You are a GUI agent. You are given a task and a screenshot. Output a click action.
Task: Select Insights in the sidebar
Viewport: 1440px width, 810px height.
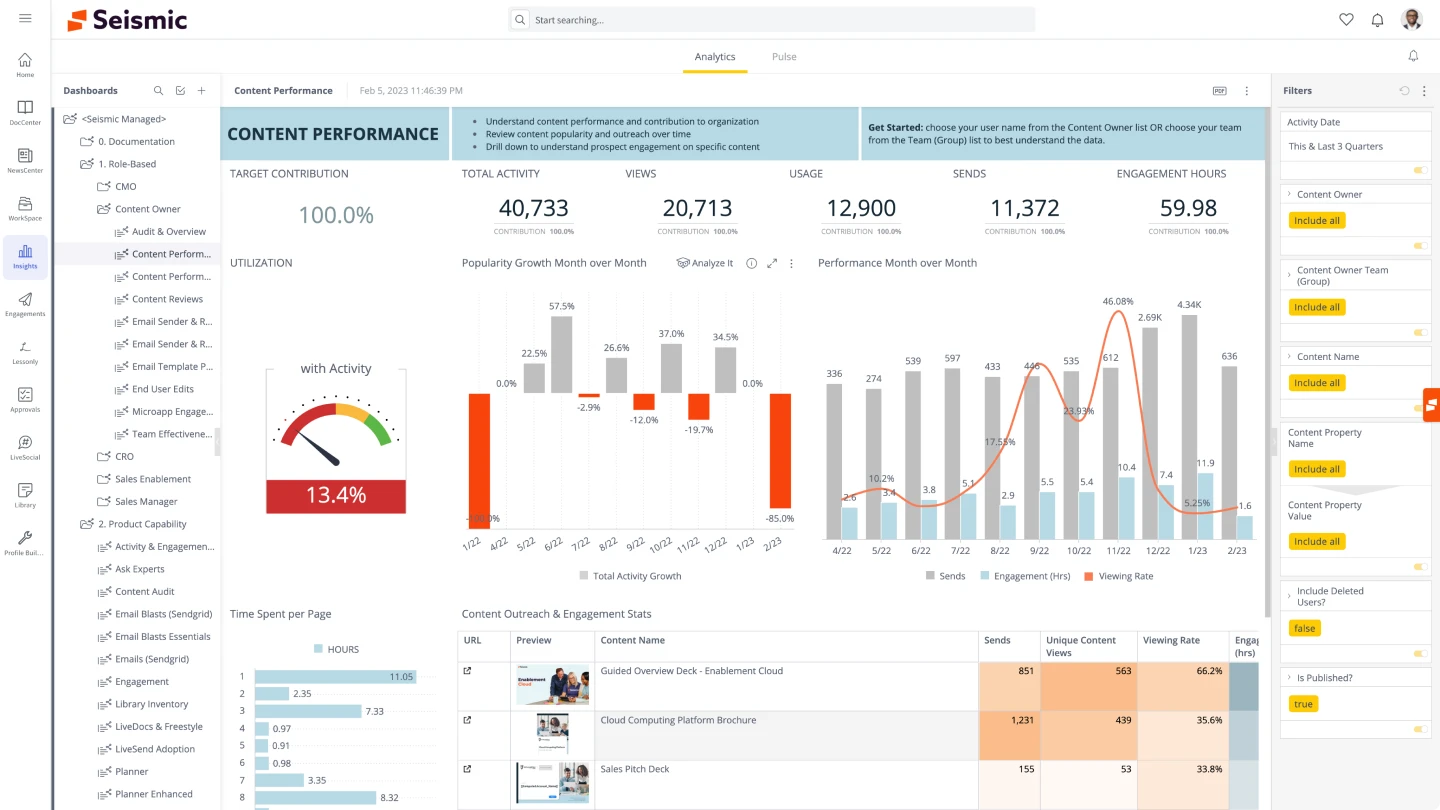coord(25,257)
